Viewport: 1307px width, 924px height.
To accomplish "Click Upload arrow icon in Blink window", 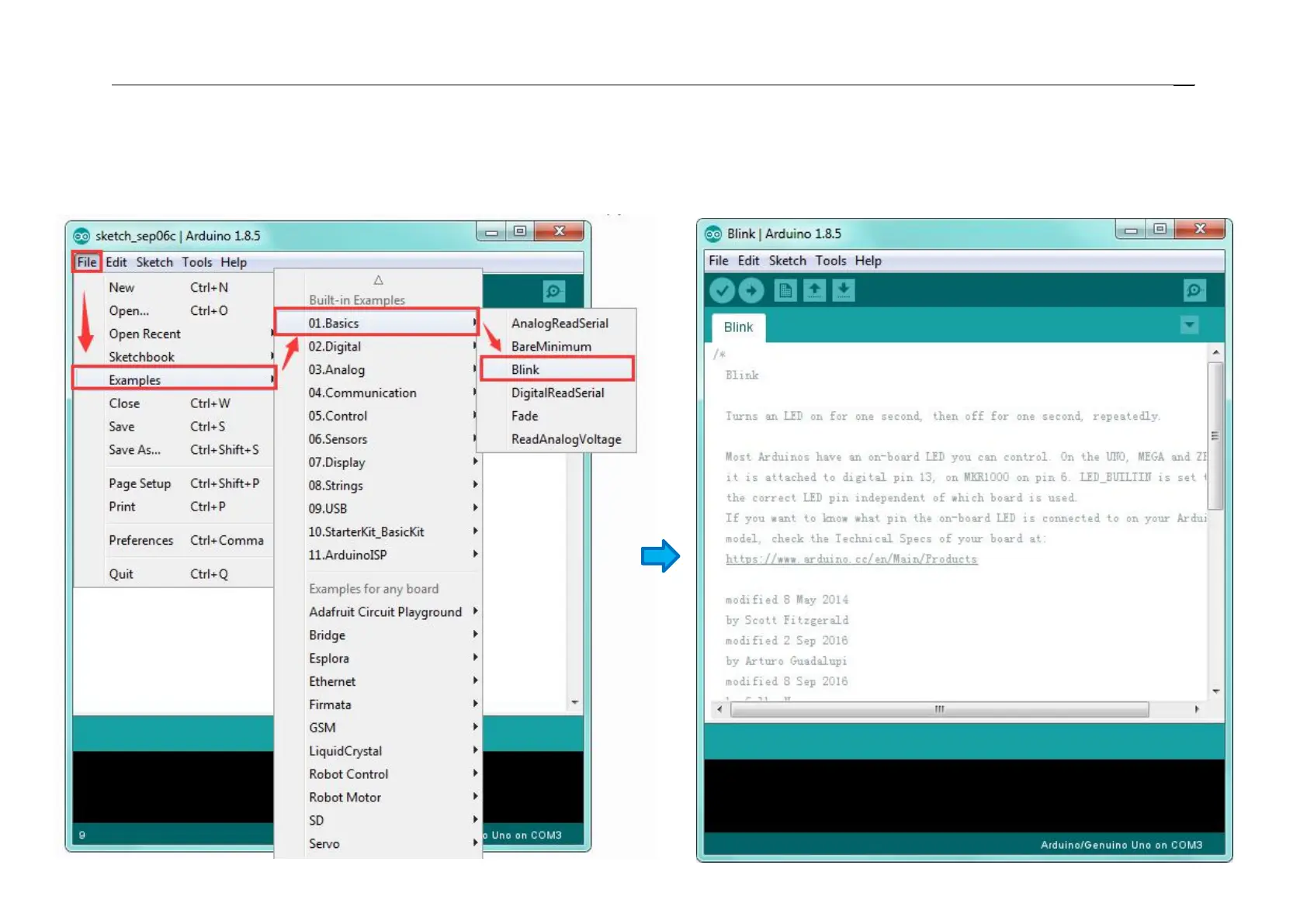I will pos(751,291).
